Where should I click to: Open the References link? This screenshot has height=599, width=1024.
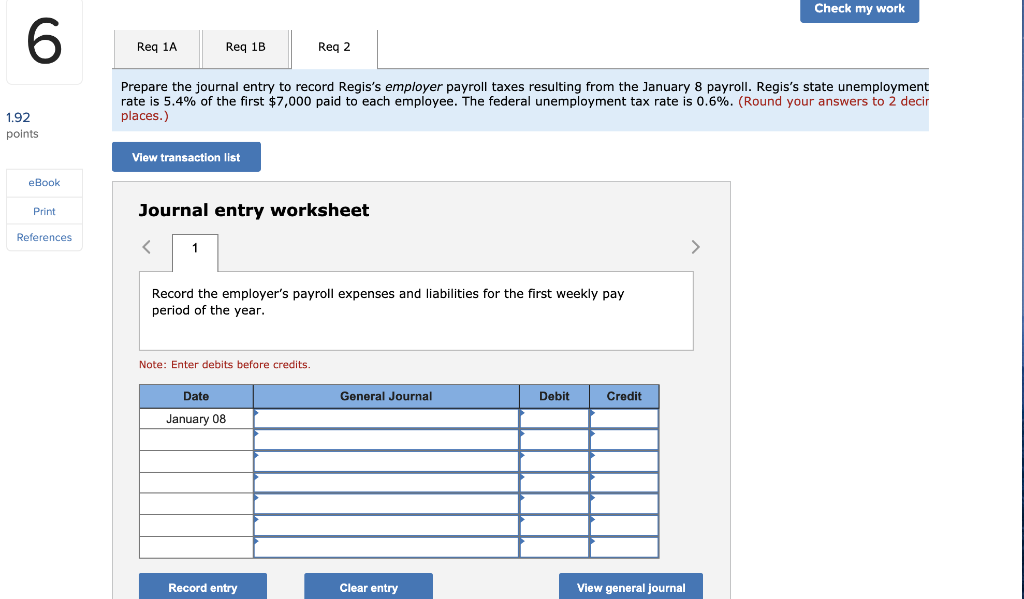[43, 237]
